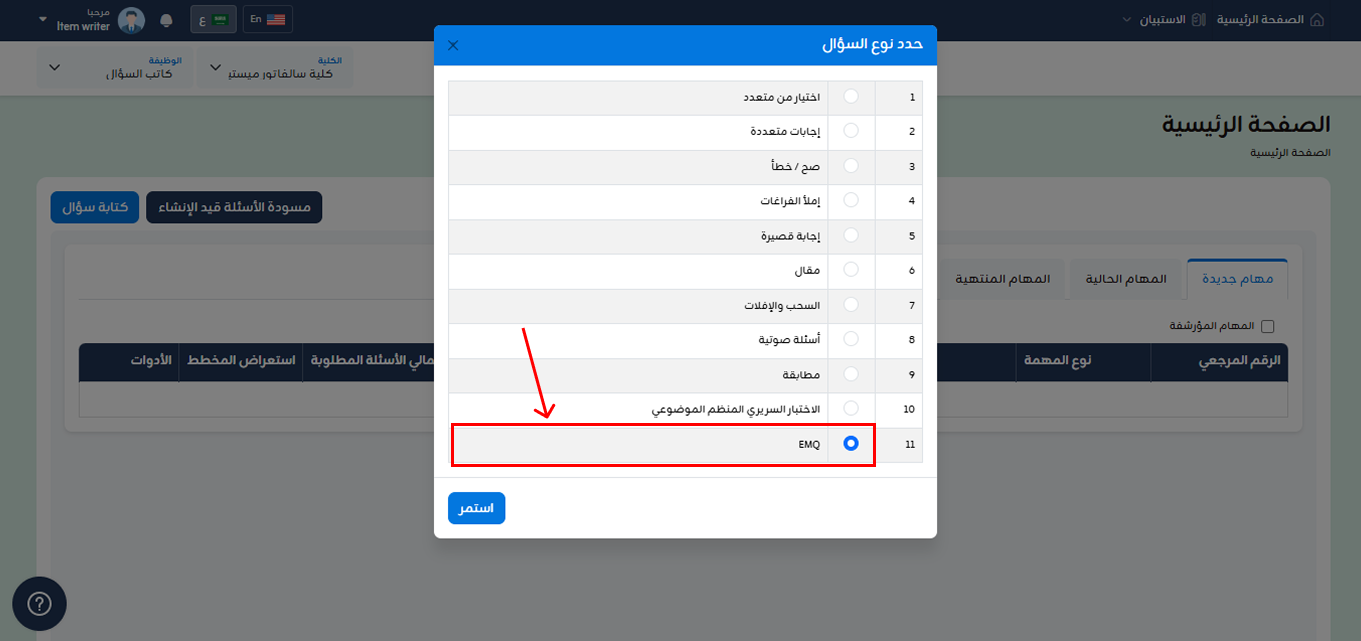Close the question type dialog

click(x=453, y=45)
